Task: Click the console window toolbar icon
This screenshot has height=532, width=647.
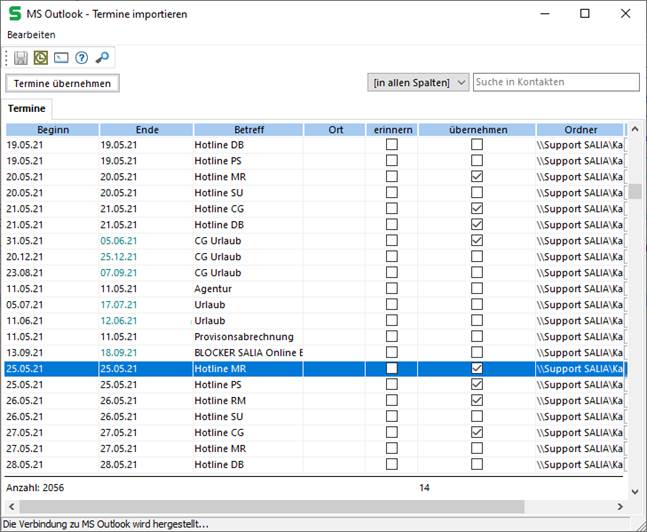Action: coord(61,58)
